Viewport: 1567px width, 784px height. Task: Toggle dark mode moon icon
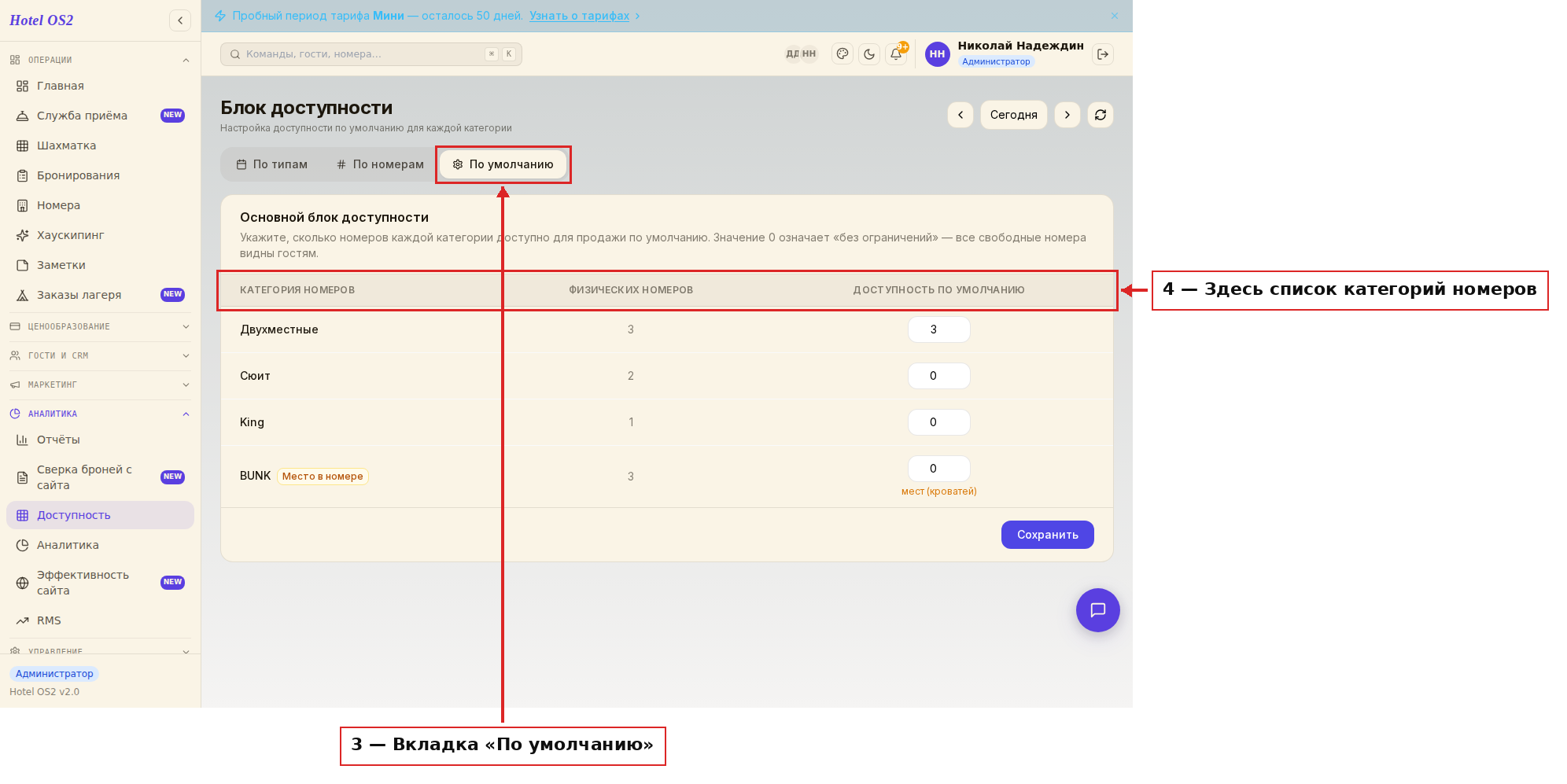pyautogui.click(x=869, y=54)
